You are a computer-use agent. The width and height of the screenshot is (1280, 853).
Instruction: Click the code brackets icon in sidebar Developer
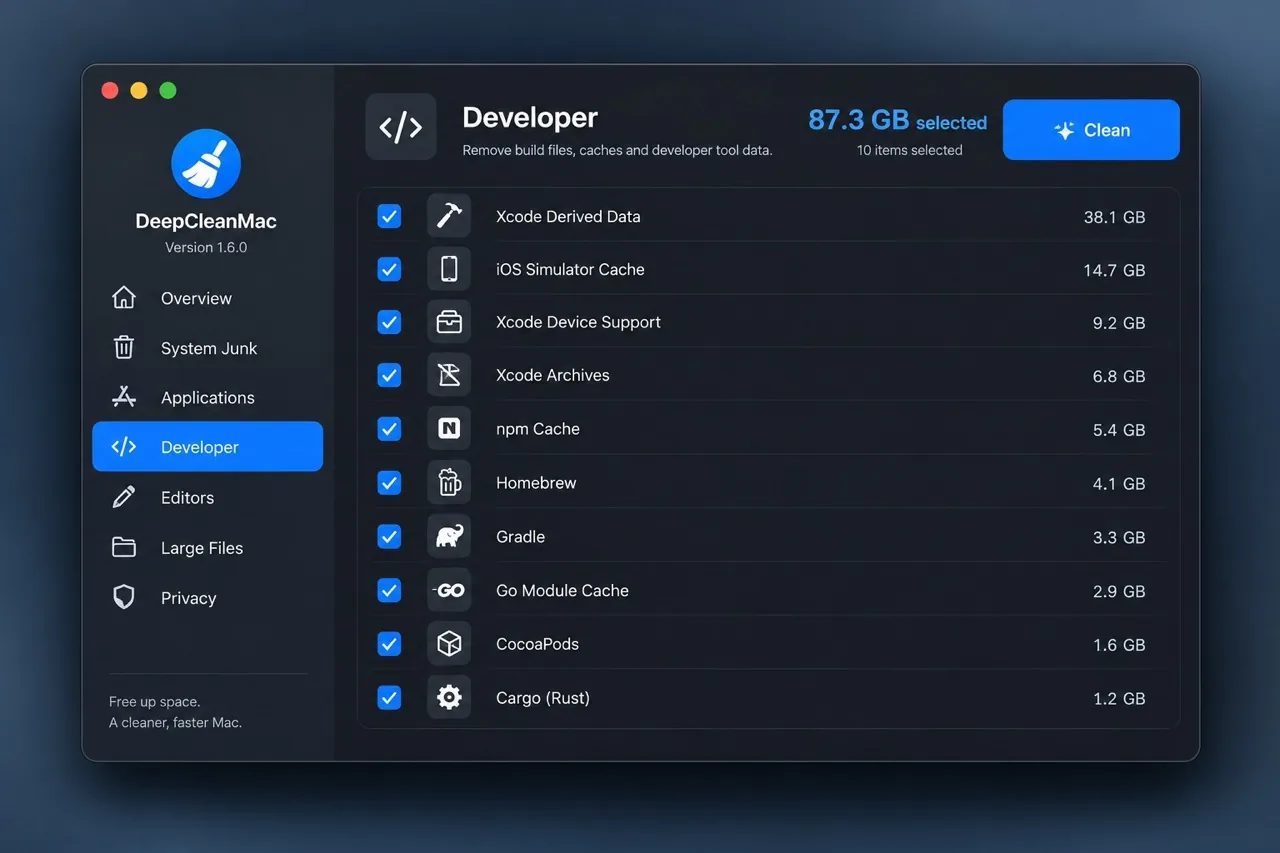point(124,447)
